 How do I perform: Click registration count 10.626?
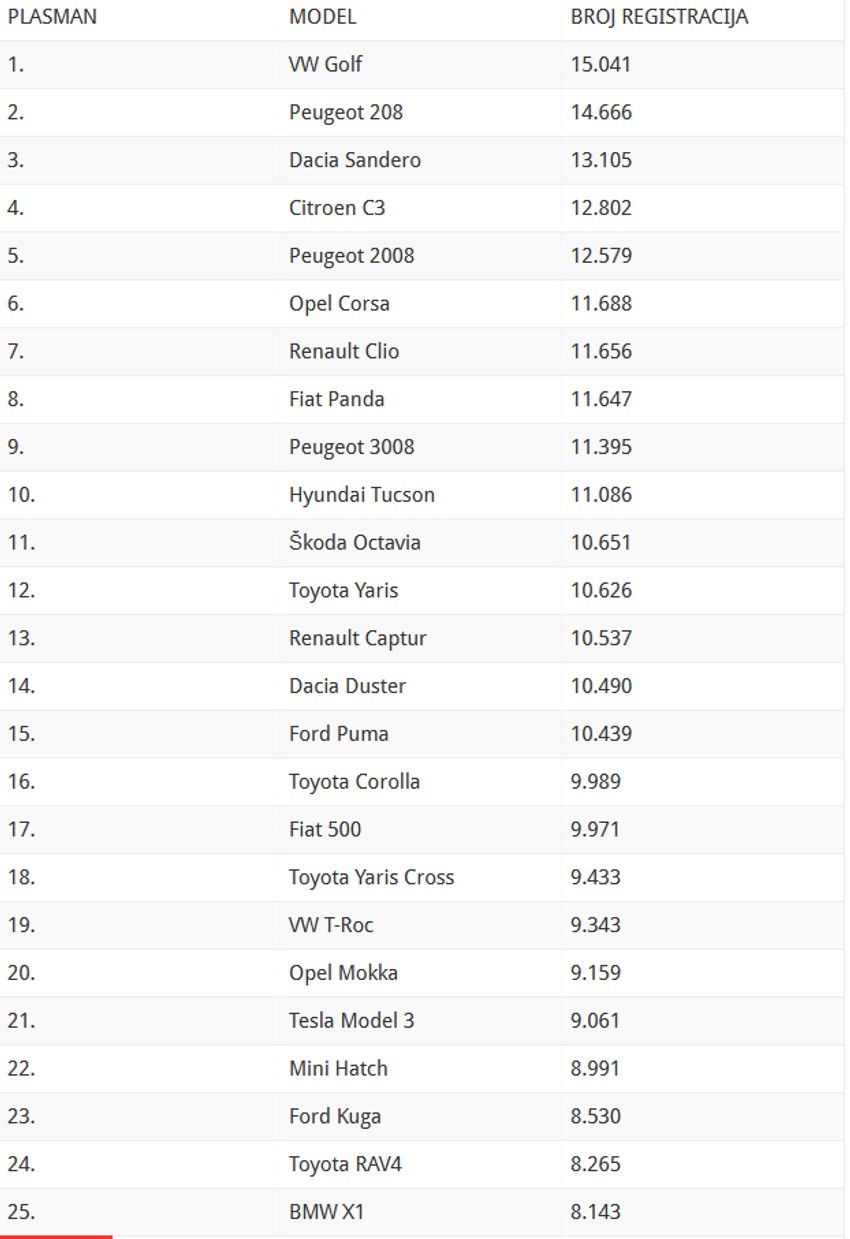tap(601, 590)
